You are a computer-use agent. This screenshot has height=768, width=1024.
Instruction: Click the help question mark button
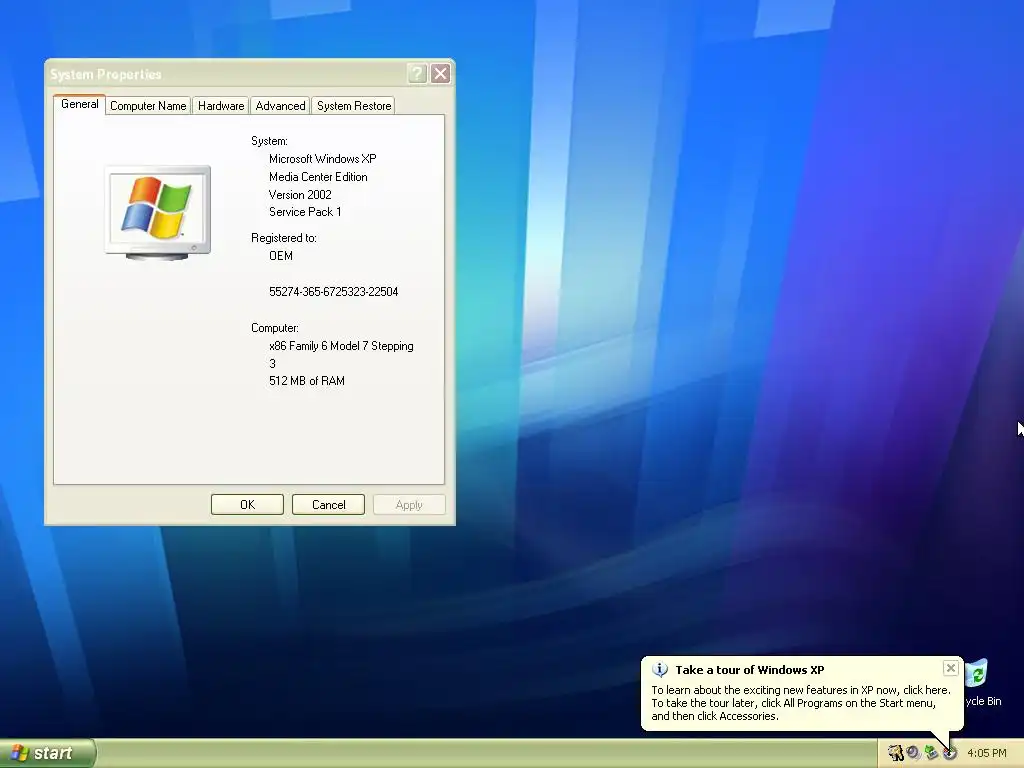pos(417,74)
